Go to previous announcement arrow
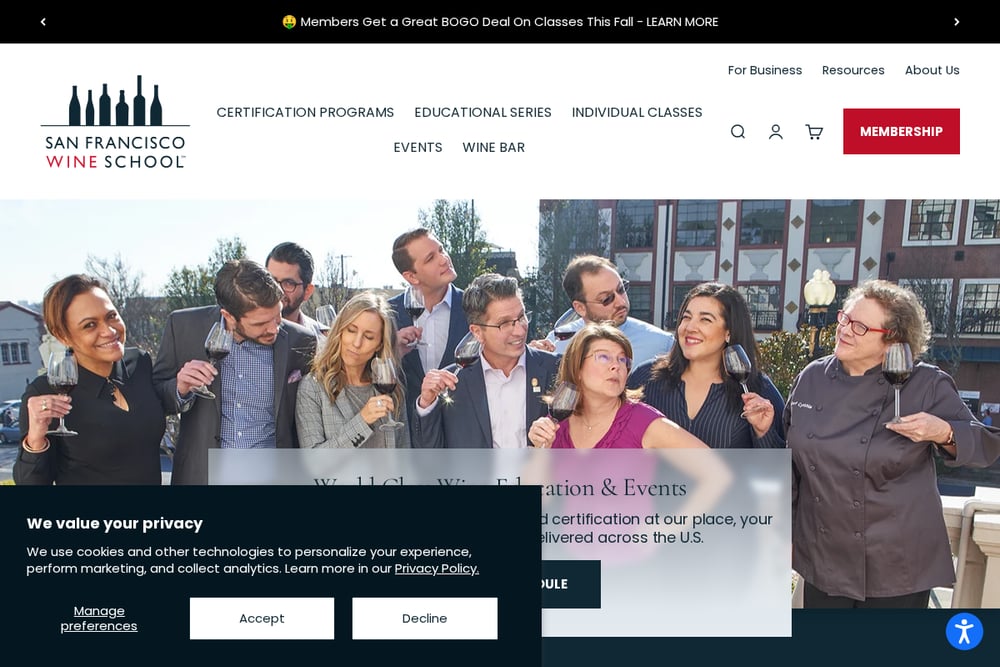 43,22
